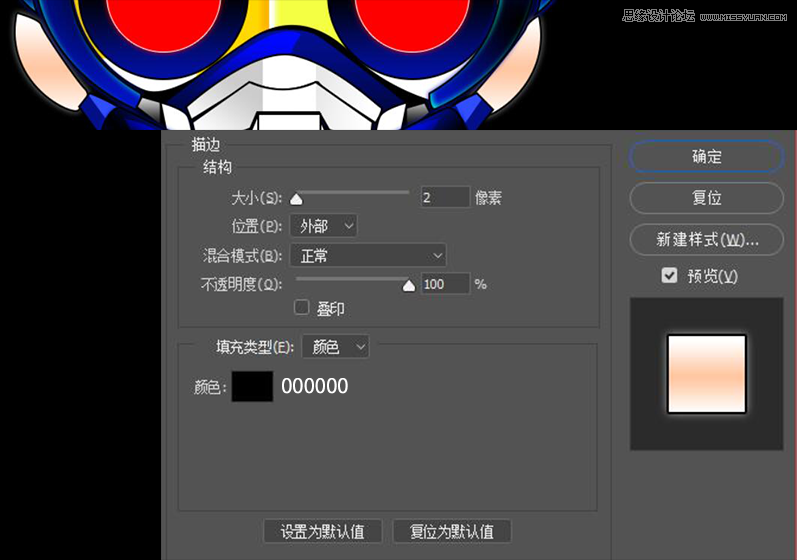Open the black stroke color swatch
797x560 pixels.
(252, 386)
